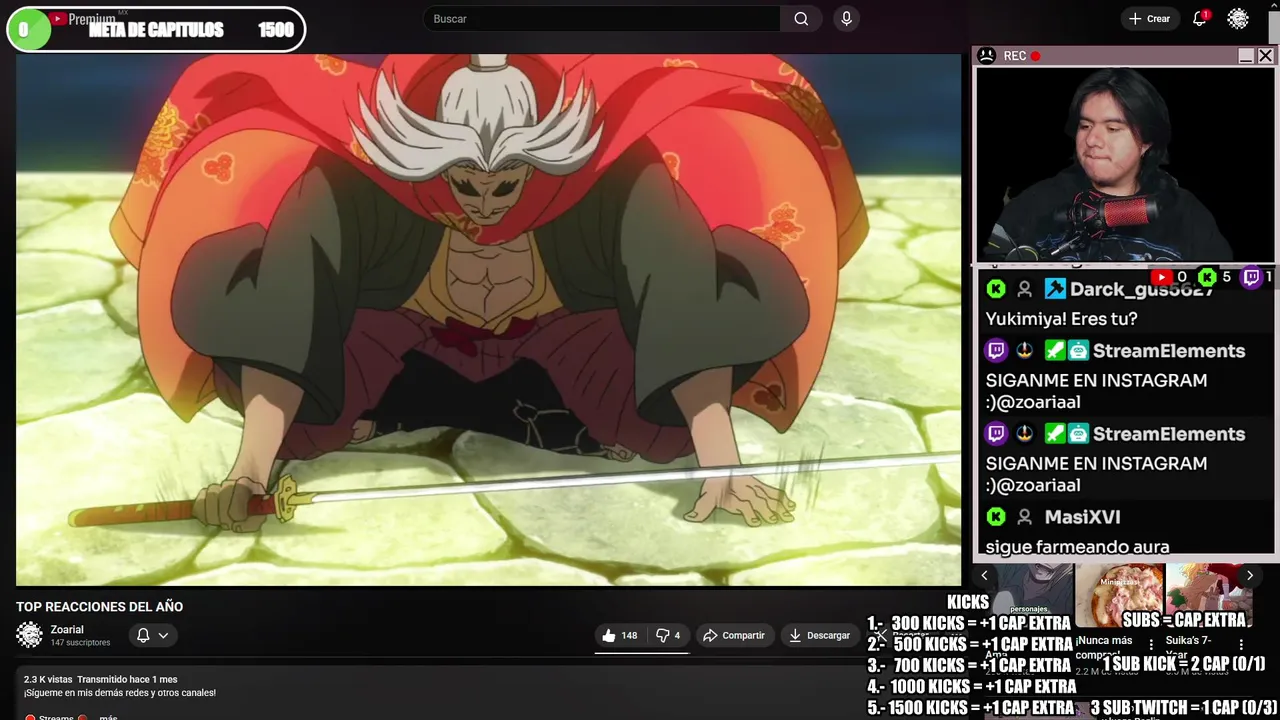Click the META DE CAPITULOS goal bar

[x=155, y=30]
